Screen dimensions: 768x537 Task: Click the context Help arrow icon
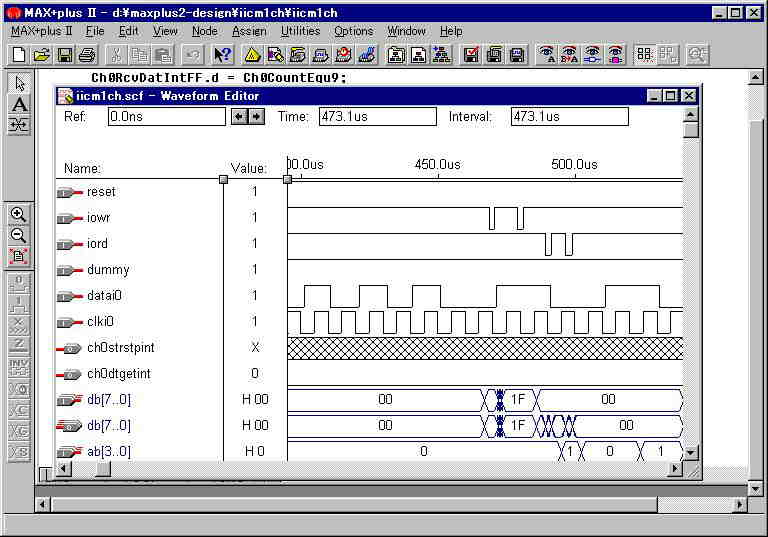click(223, 55)
